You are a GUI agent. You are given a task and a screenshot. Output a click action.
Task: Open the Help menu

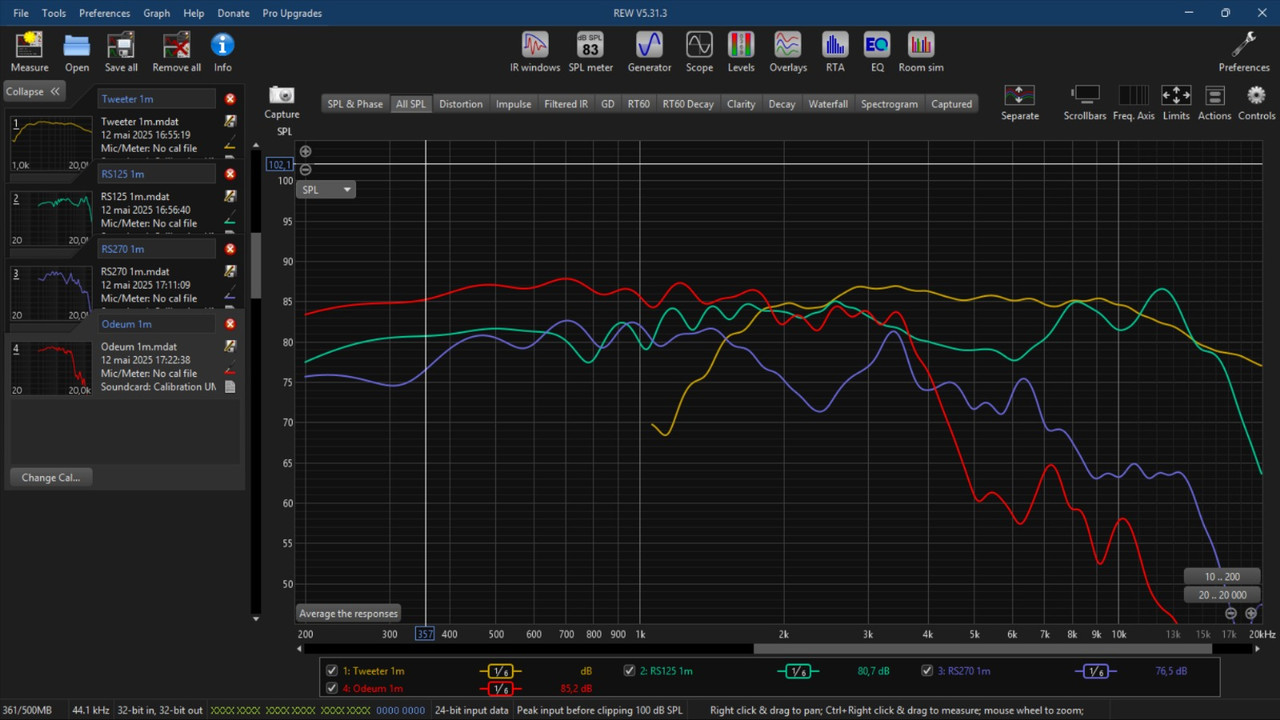[194, 13]
